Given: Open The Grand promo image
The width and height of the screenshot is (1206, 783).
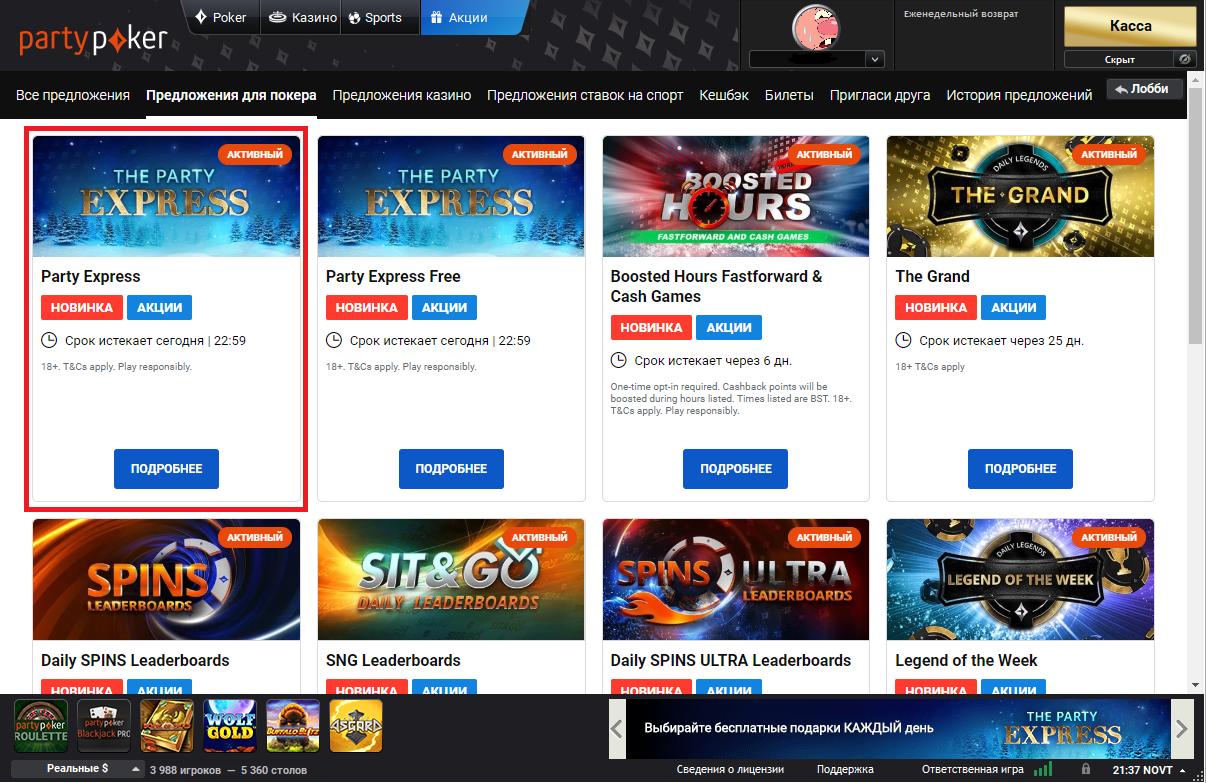Looking at the screenshot, I should point(1020,197).
